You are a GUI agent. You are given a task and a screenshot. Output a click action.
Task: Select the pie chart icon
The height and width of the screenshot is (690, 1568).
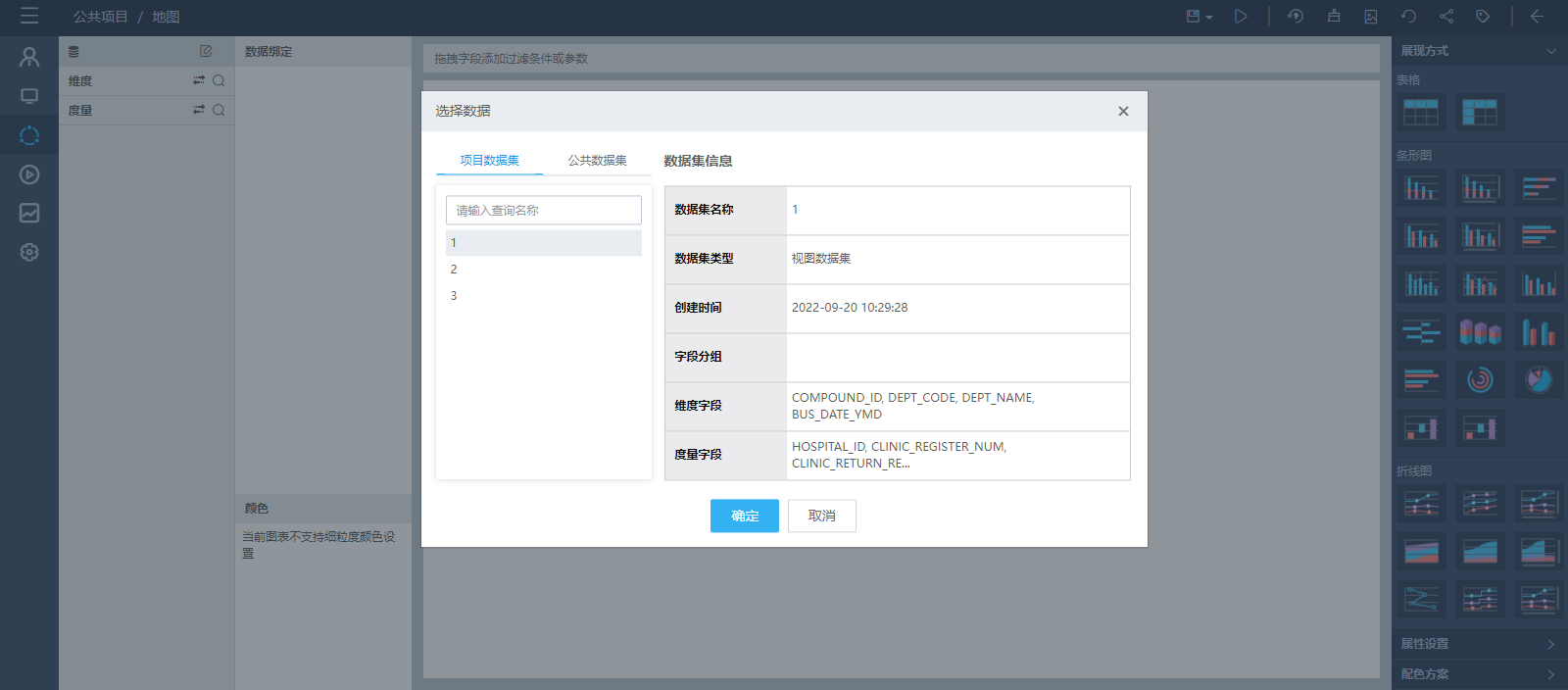click(x=1539, y=379)
